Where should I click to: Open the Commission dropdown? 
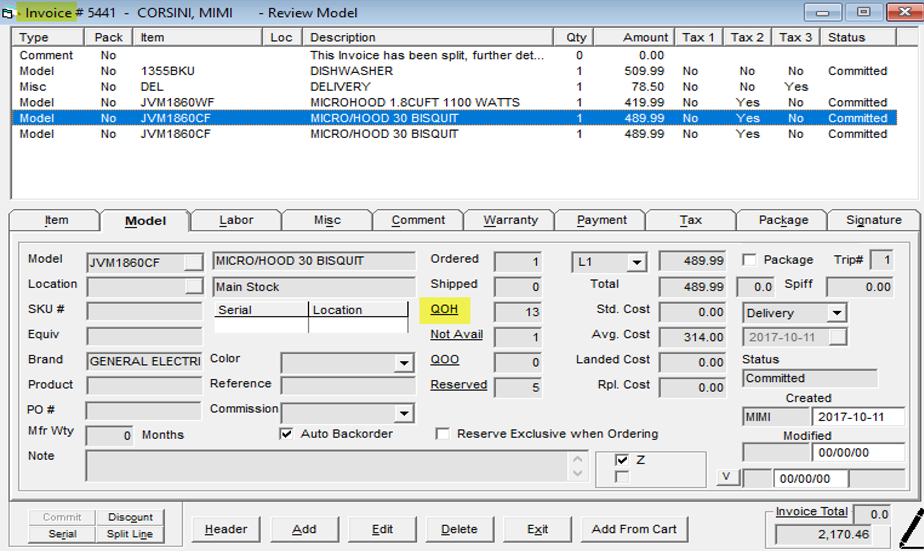404,413
